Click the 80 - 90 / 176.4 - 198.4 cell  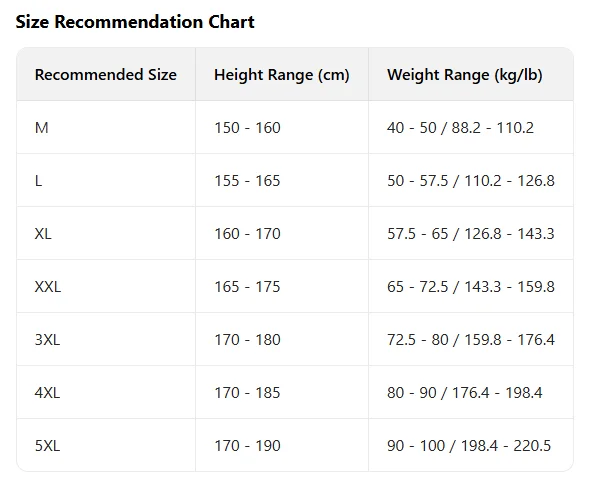pyautogui.click(x=464, y=393)
